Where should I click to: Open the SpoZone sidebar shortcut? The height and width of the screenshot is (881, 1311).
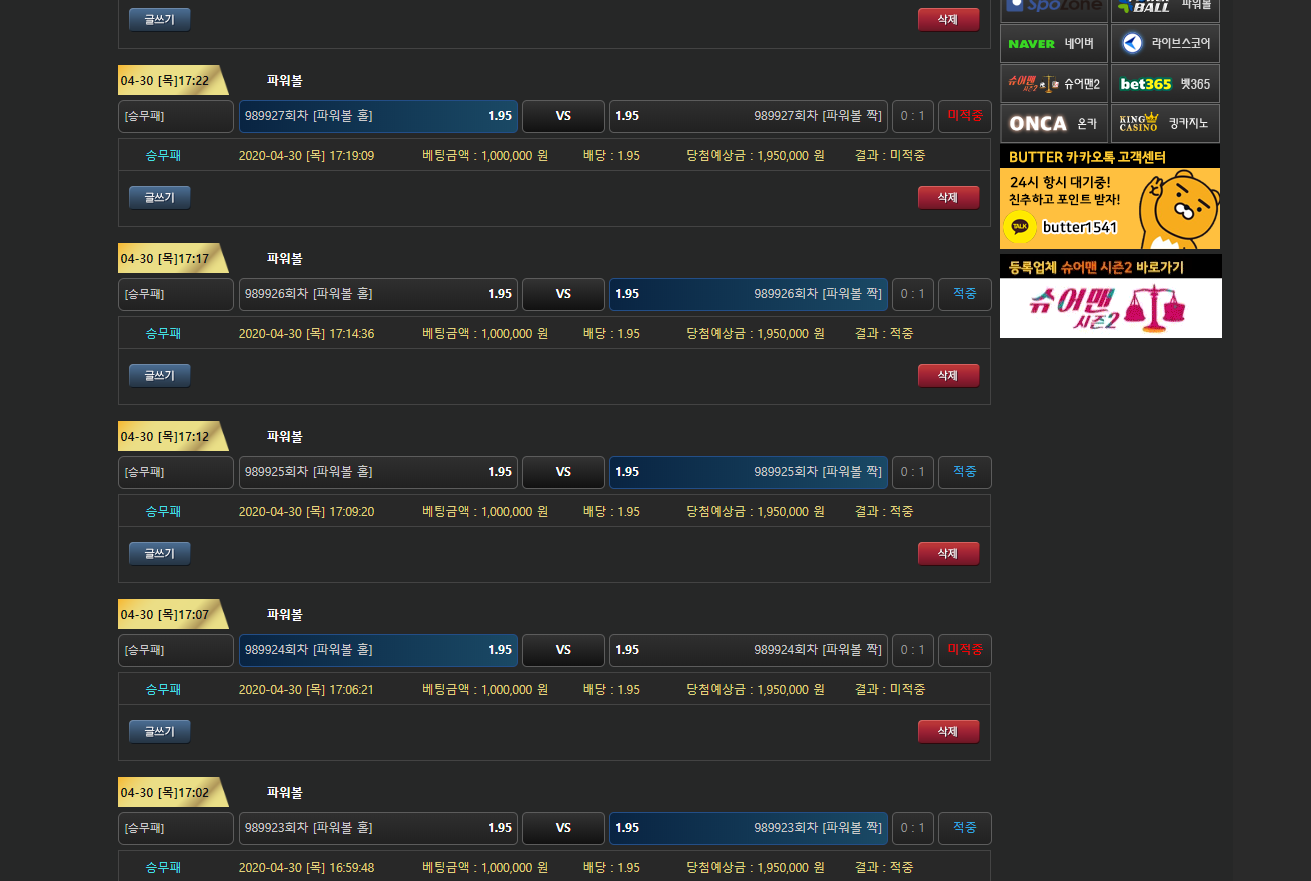point(1053,6)
